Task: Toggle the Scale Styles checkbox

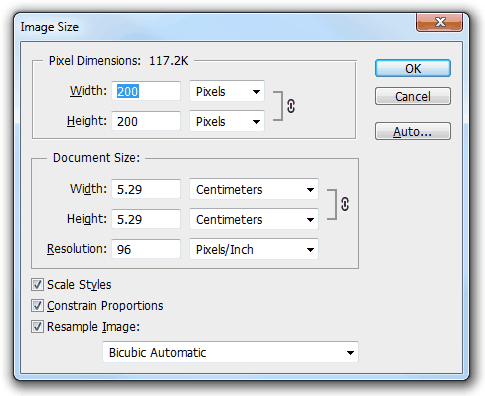Action: pyautogui.click(x=37, y=285)
